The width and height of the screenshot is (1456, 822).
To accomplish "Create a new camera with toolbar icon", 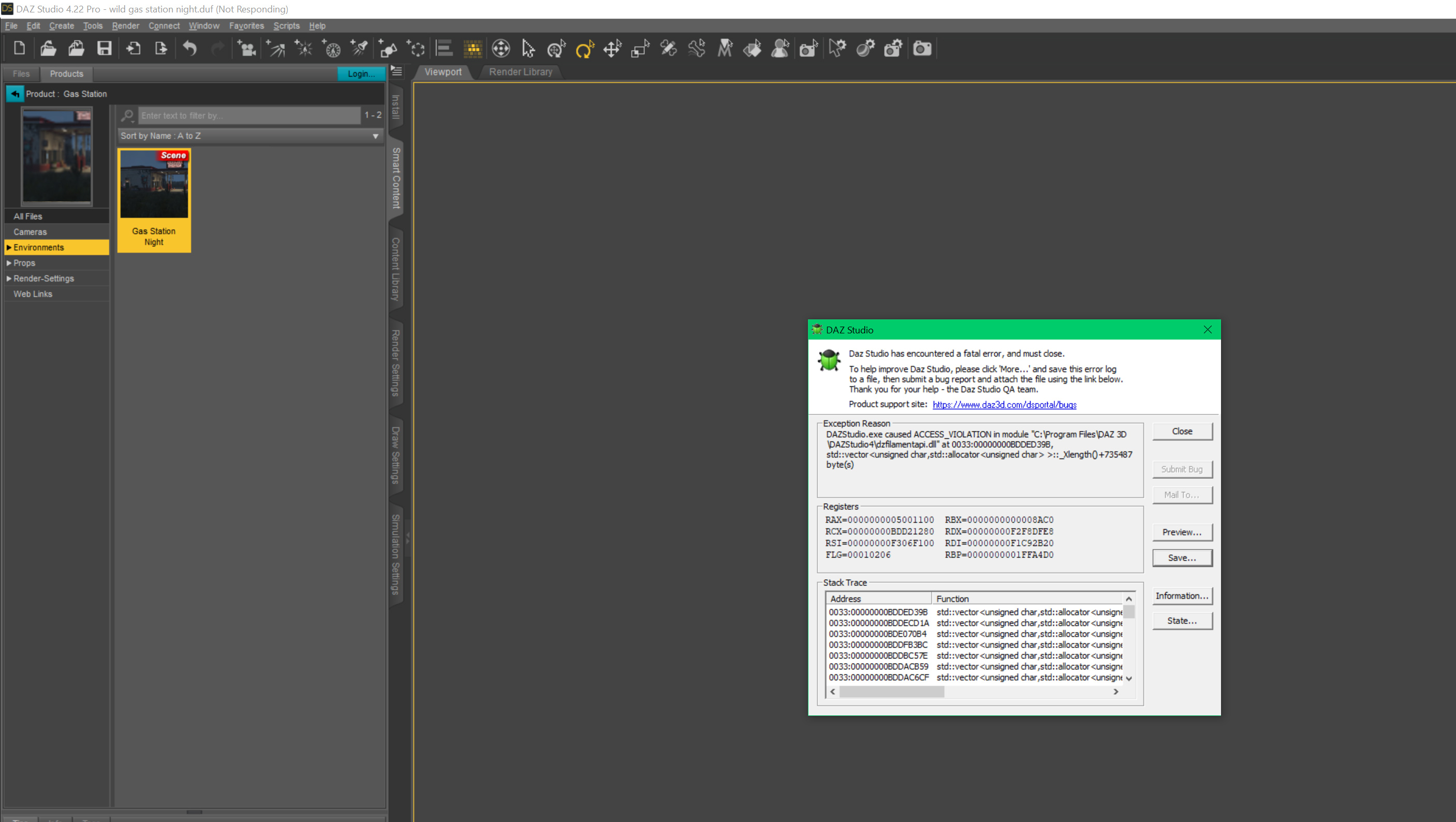I will (246, 49).
